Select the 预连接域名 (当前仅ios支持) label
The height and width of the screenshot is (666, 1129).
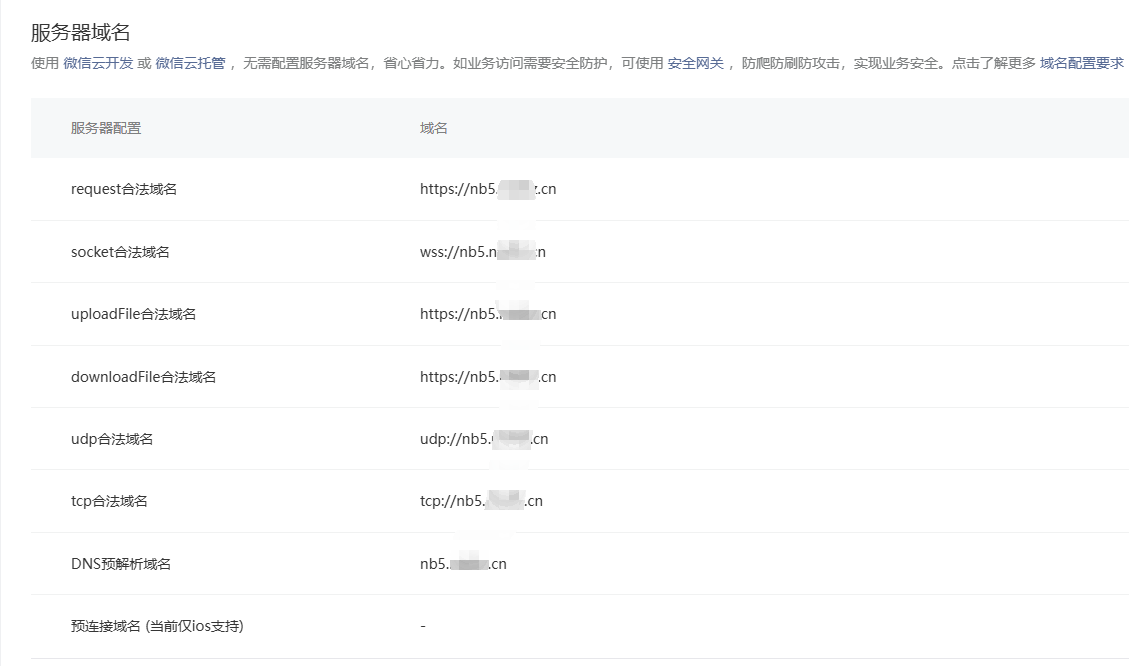tap(157, 626)
